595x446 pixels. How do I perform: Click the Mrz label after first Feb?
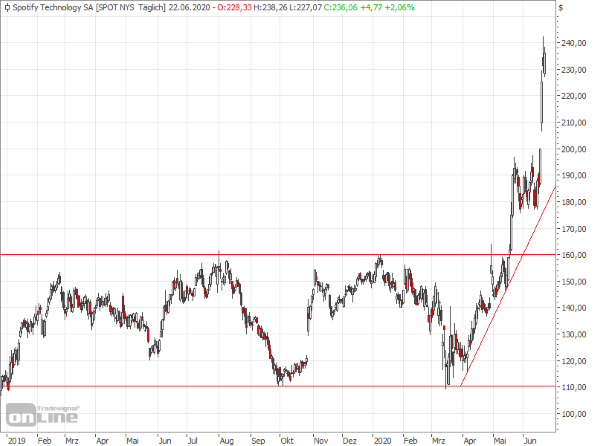(x=72, y=441)
